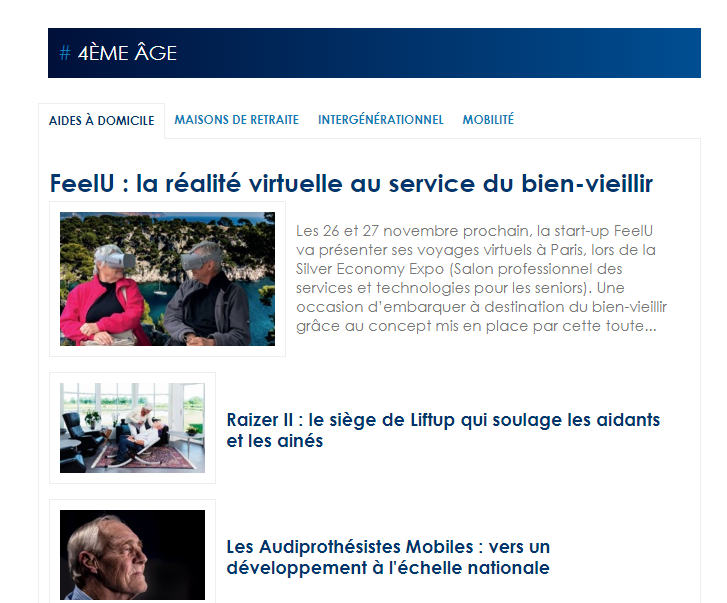Open the Intergénérationnel tab
This screenshot has height=603, width=727.
tap(381, 120)
